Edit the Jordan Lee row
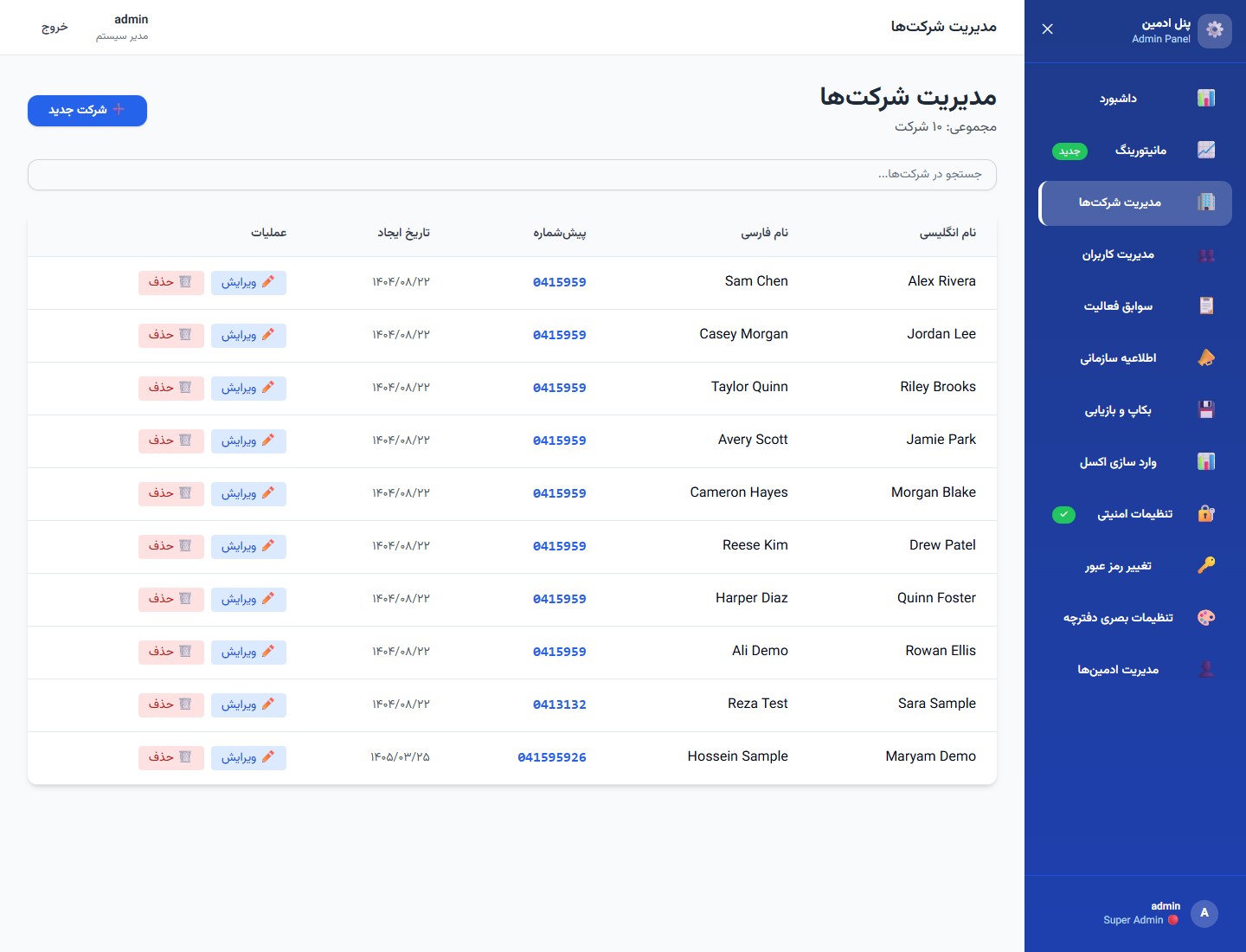 (x=248, y=335)
